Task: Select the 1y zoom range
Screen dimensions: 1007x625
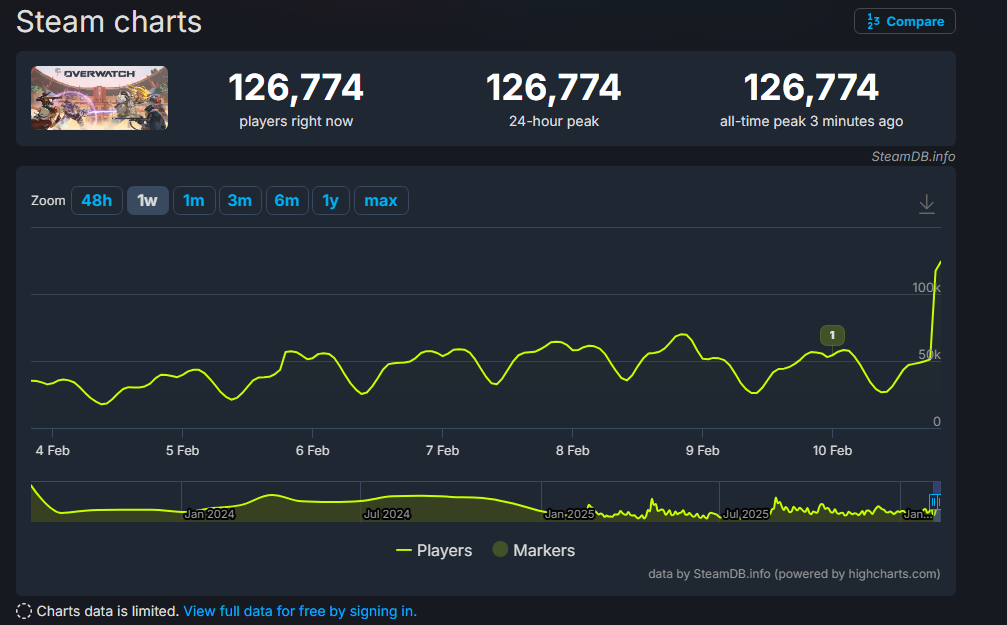Action: 331,200
